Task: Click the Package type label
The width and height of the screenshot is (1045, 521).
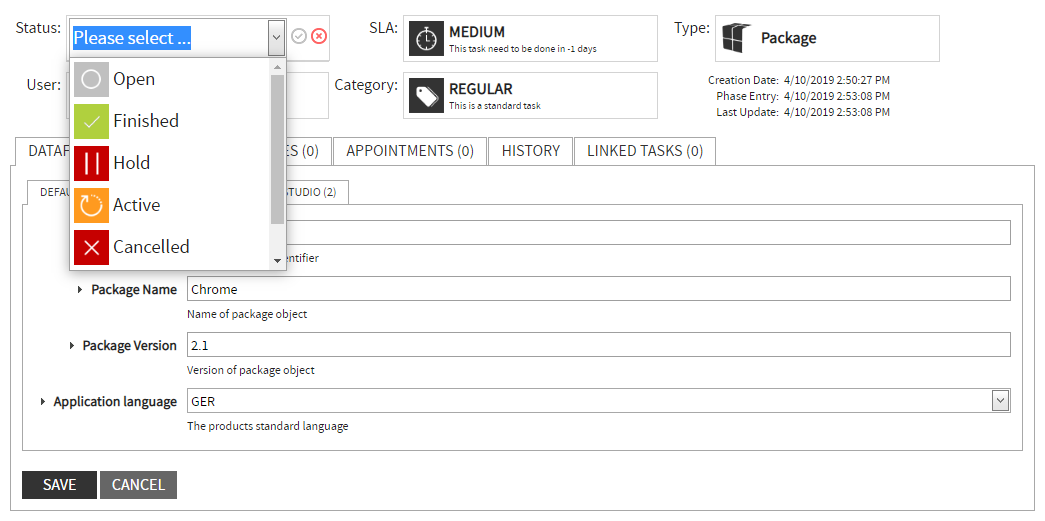Action: coord(788,38)
